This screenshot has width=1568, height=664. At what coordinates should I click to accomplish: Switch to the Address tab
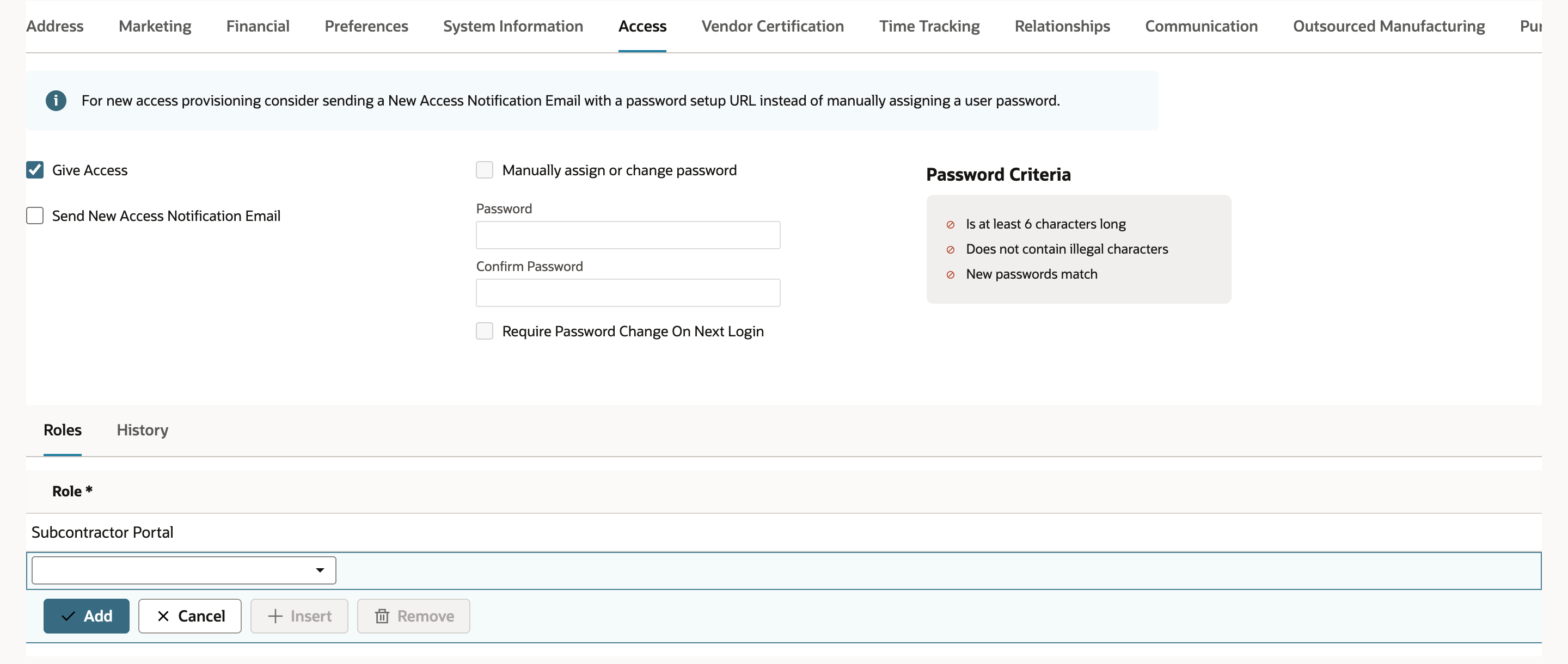click(55, 26)
